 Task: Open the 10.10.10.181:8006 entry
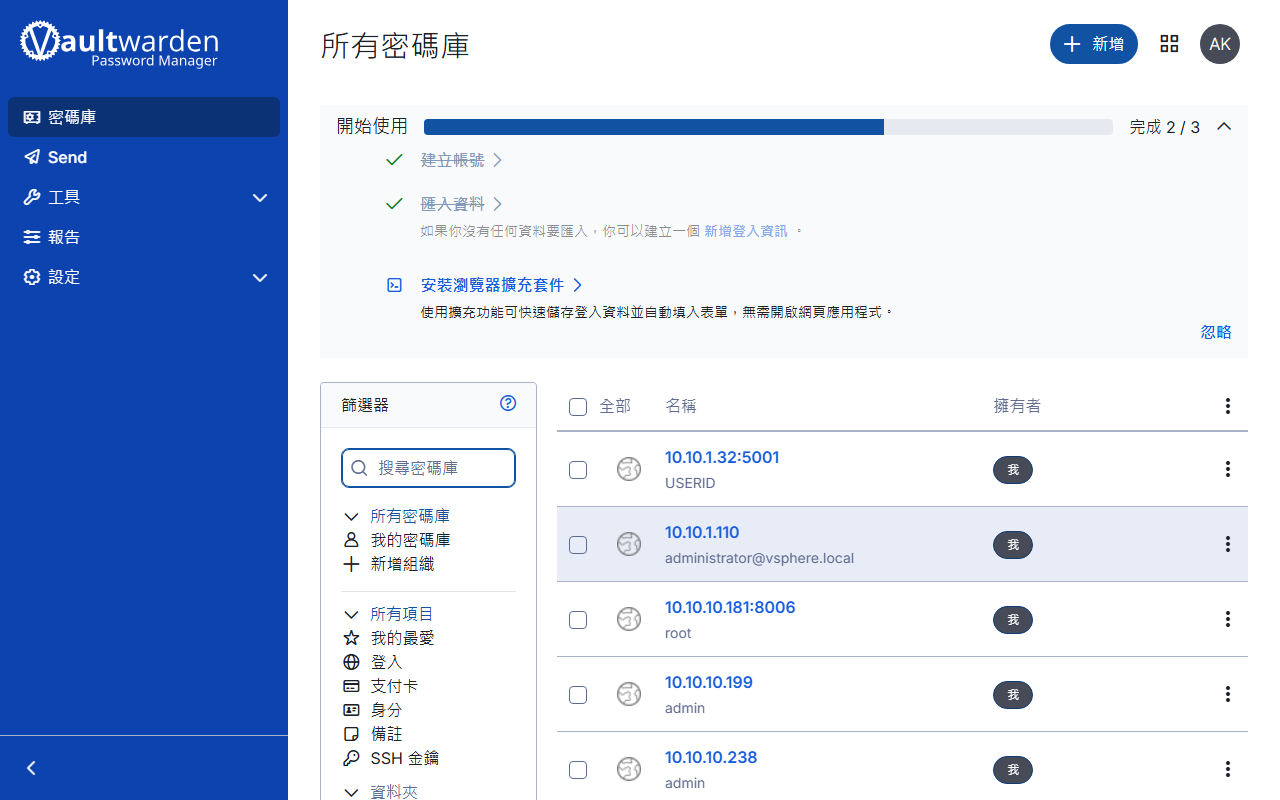click(730, 607)
